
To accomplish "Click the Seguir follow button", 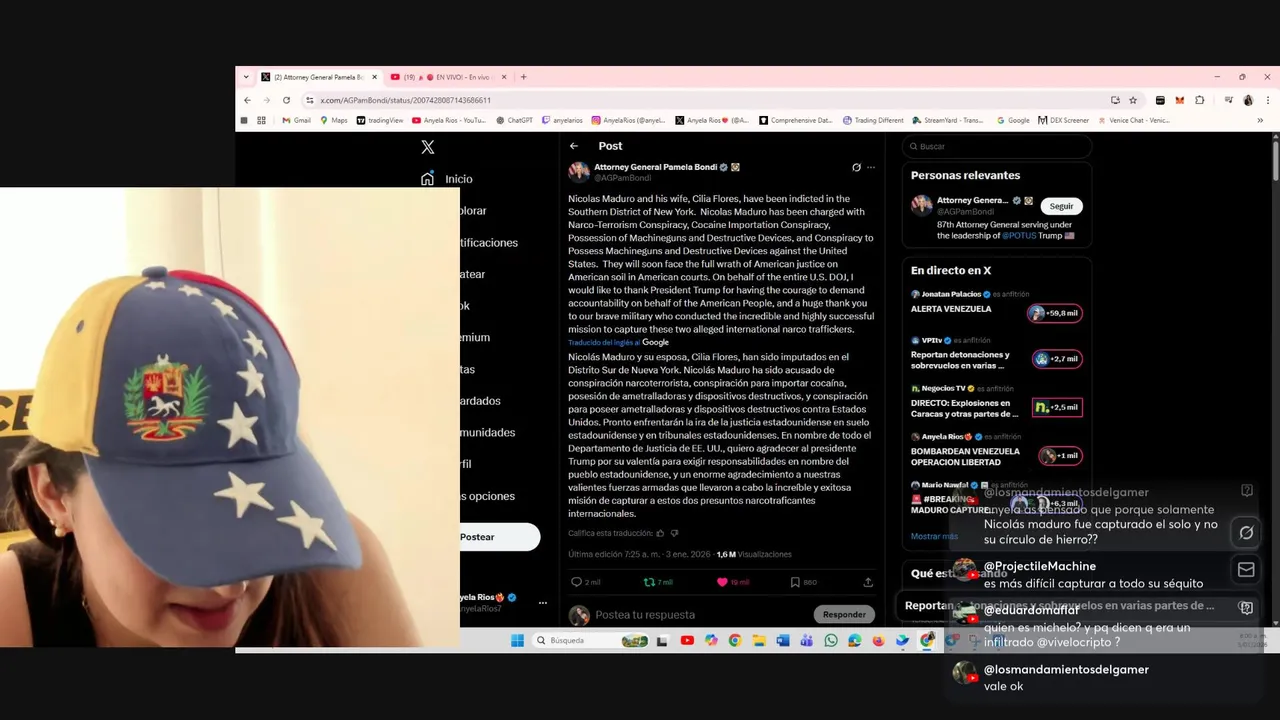I will tap(1062, 206).
